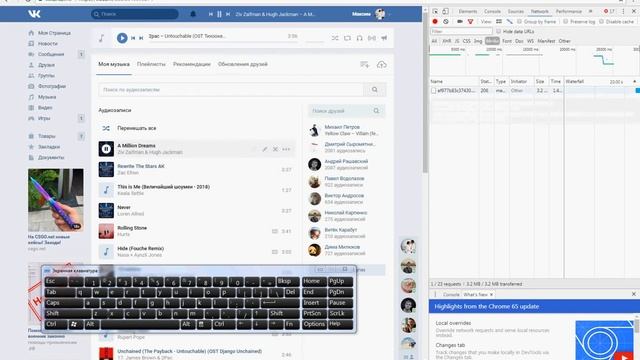Switch to Моя музыка tab

click(114, 64)
